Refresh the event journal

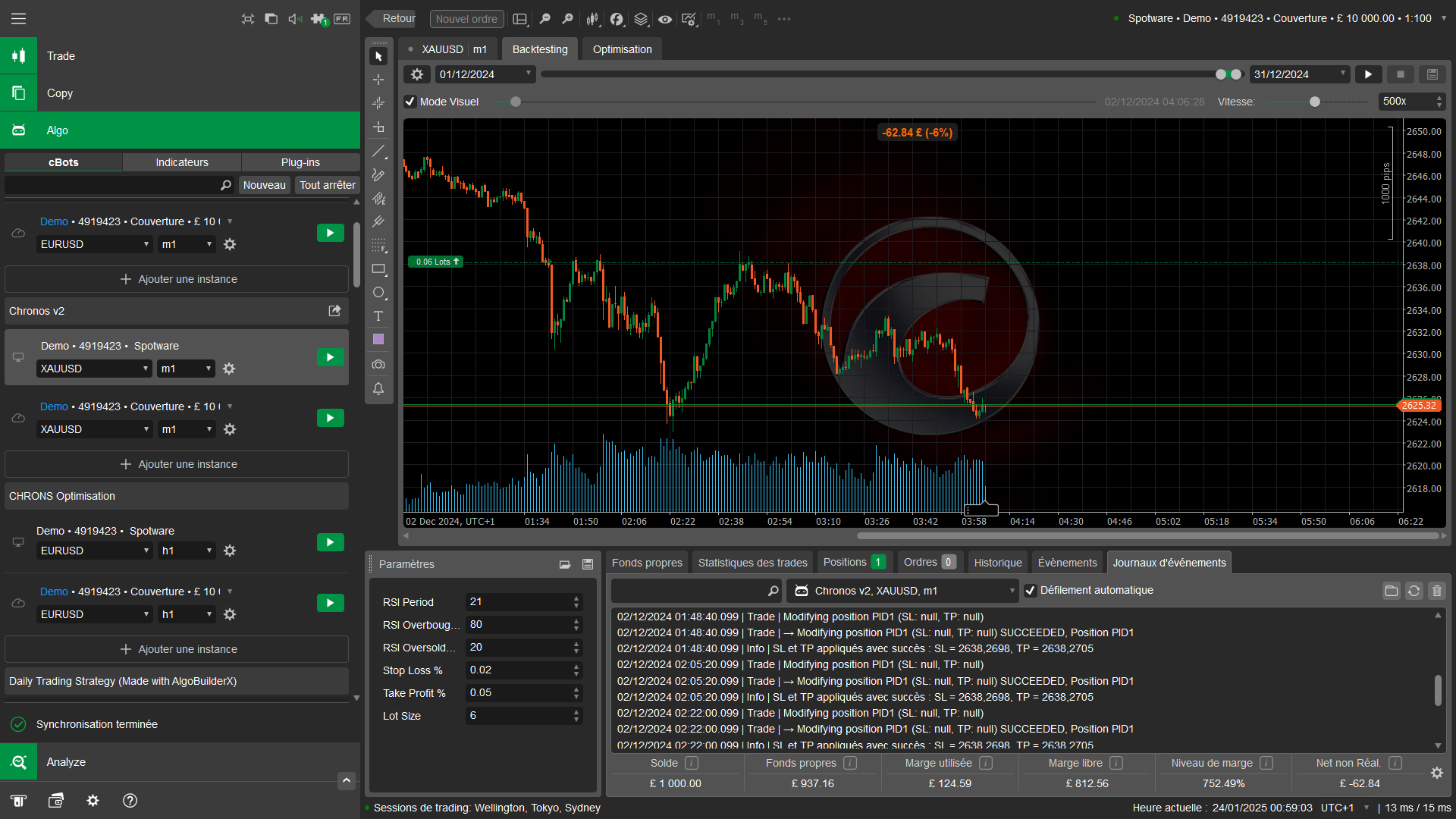pyautogui.click(x=1414, y=591)
